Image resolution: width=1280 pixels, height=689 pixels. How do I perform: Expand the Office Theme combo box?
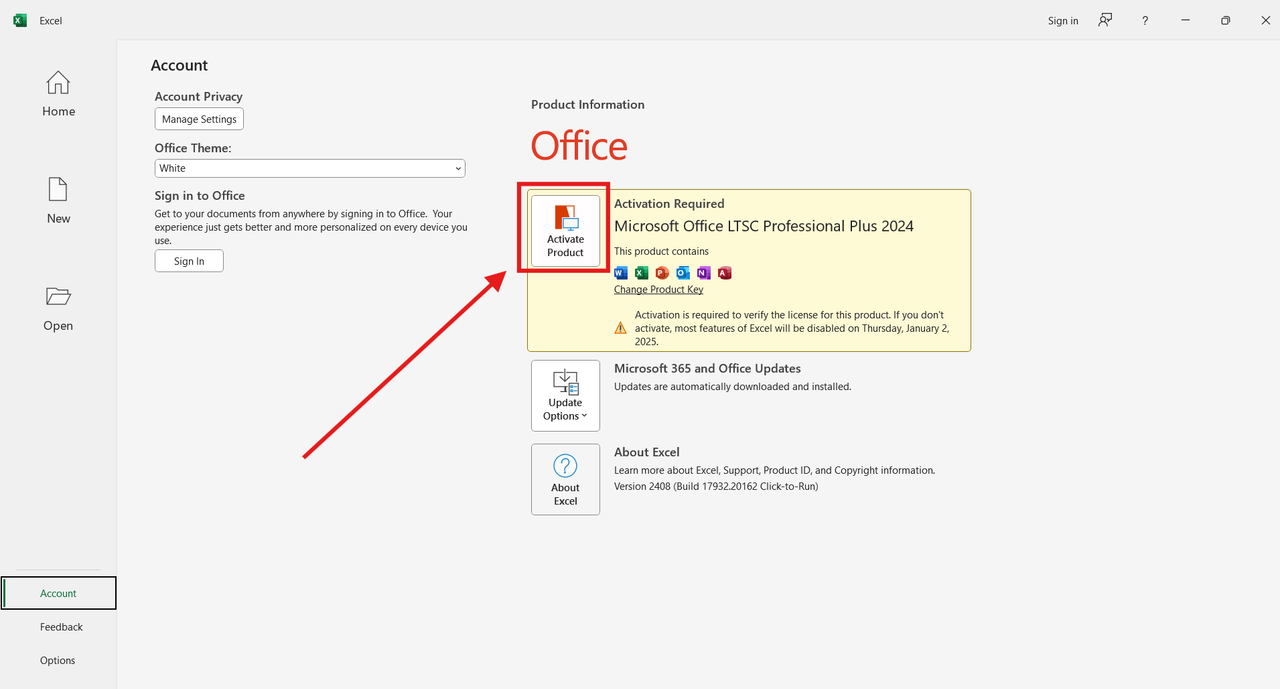(x=310, y=168)
